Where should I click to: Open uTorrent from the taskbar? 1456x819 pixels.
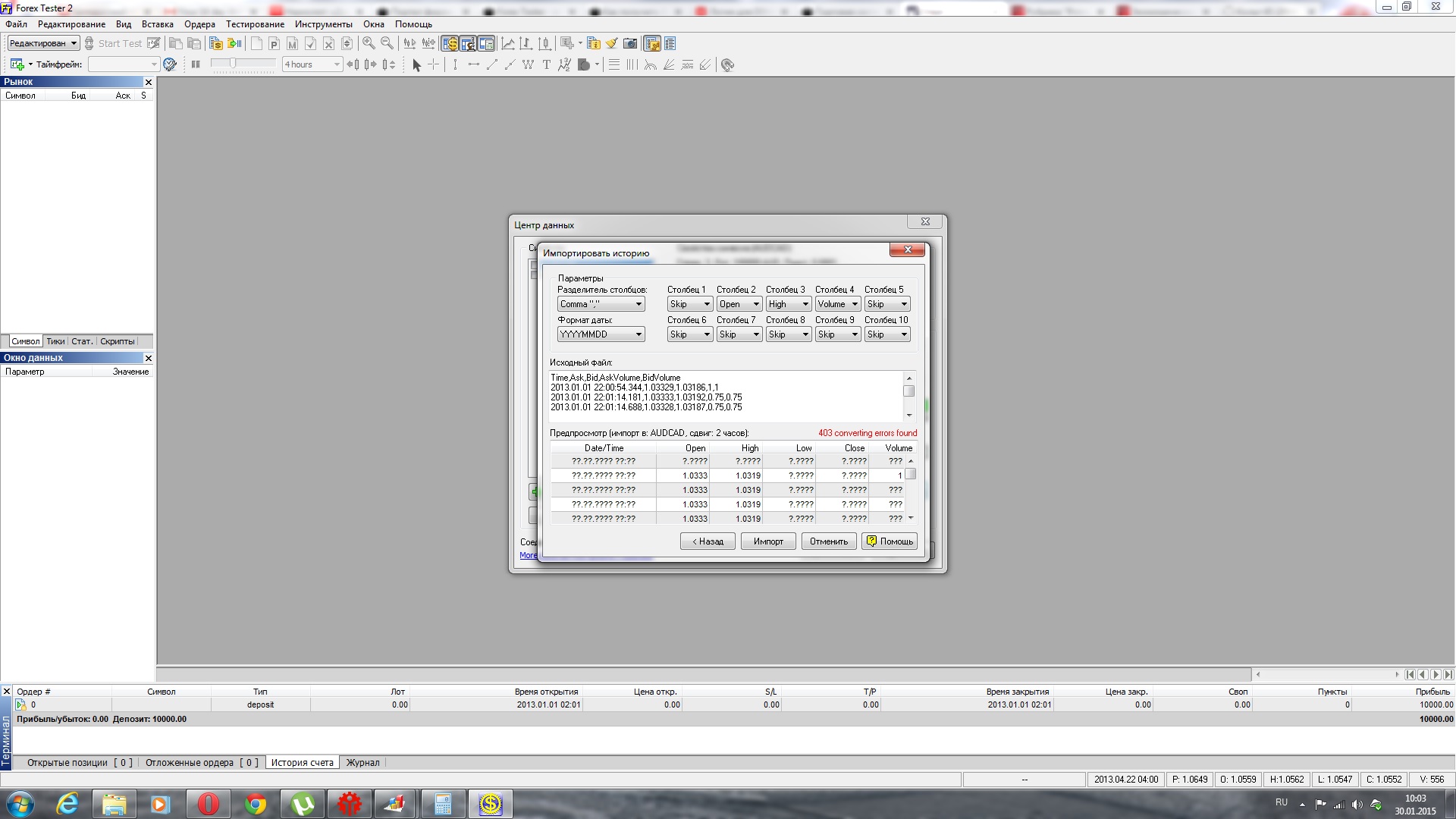pos(303,804)
